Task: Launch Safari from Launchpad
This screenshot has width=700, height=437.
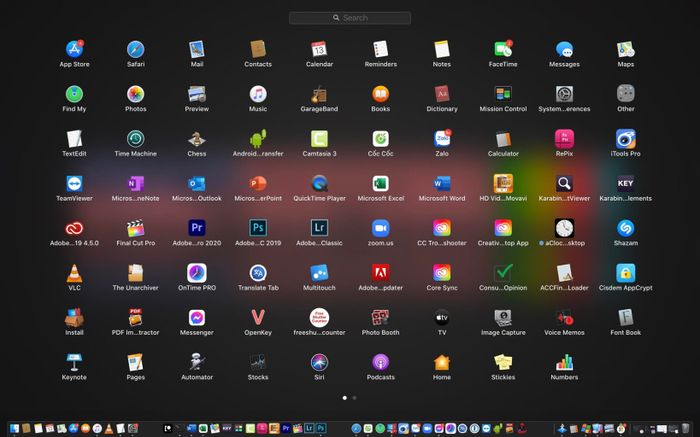Action: (136, 49)
